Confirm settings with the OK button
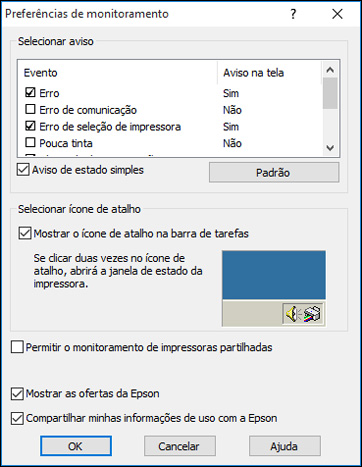Image resolution: width=362 pixels, height=467 pixels. 76,446
